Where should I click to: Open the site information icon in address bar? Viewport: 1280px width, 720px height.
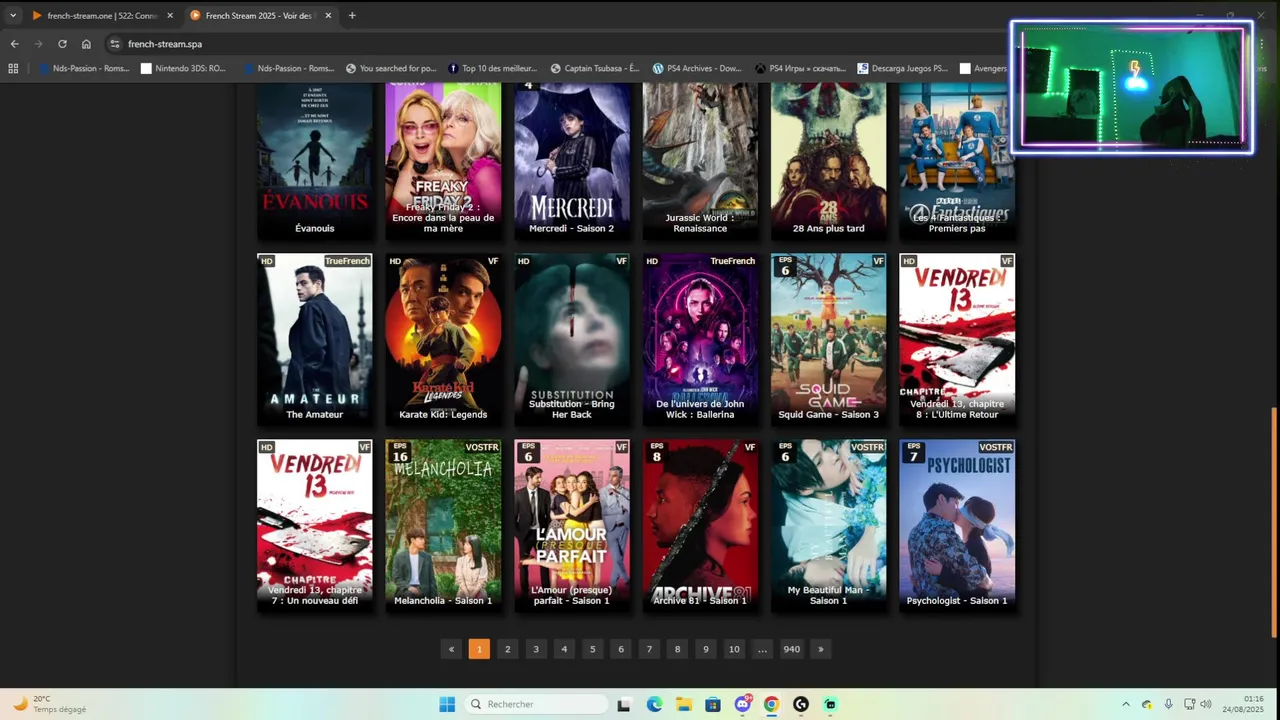[x=115, y=44]
